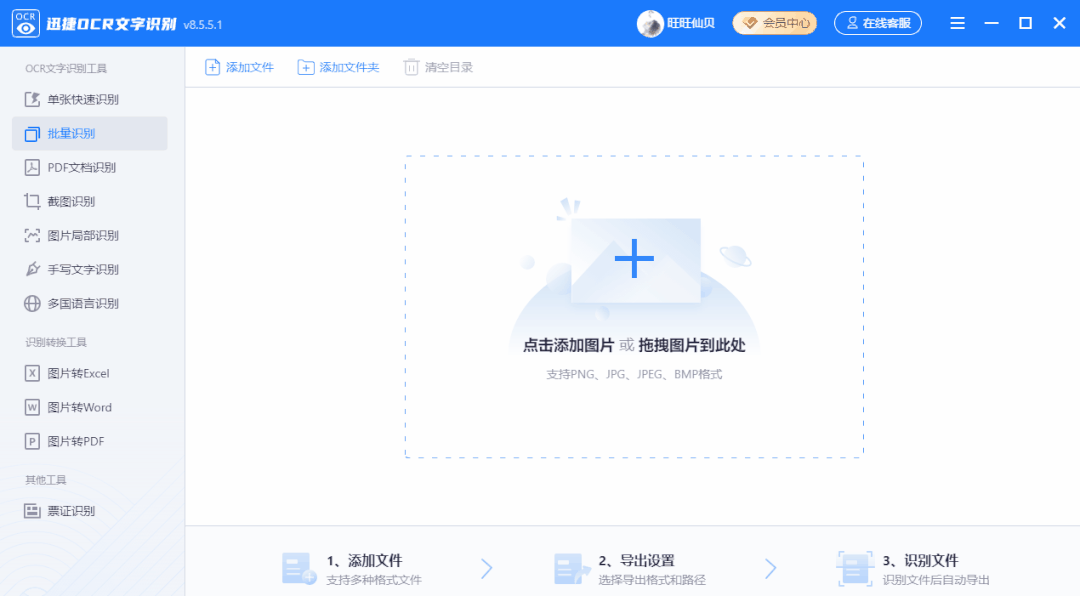1080x596 pixels.
Task: Click 添加文件夹 on the toolbar
Action: pyautogui.click(x=339, y=66)
